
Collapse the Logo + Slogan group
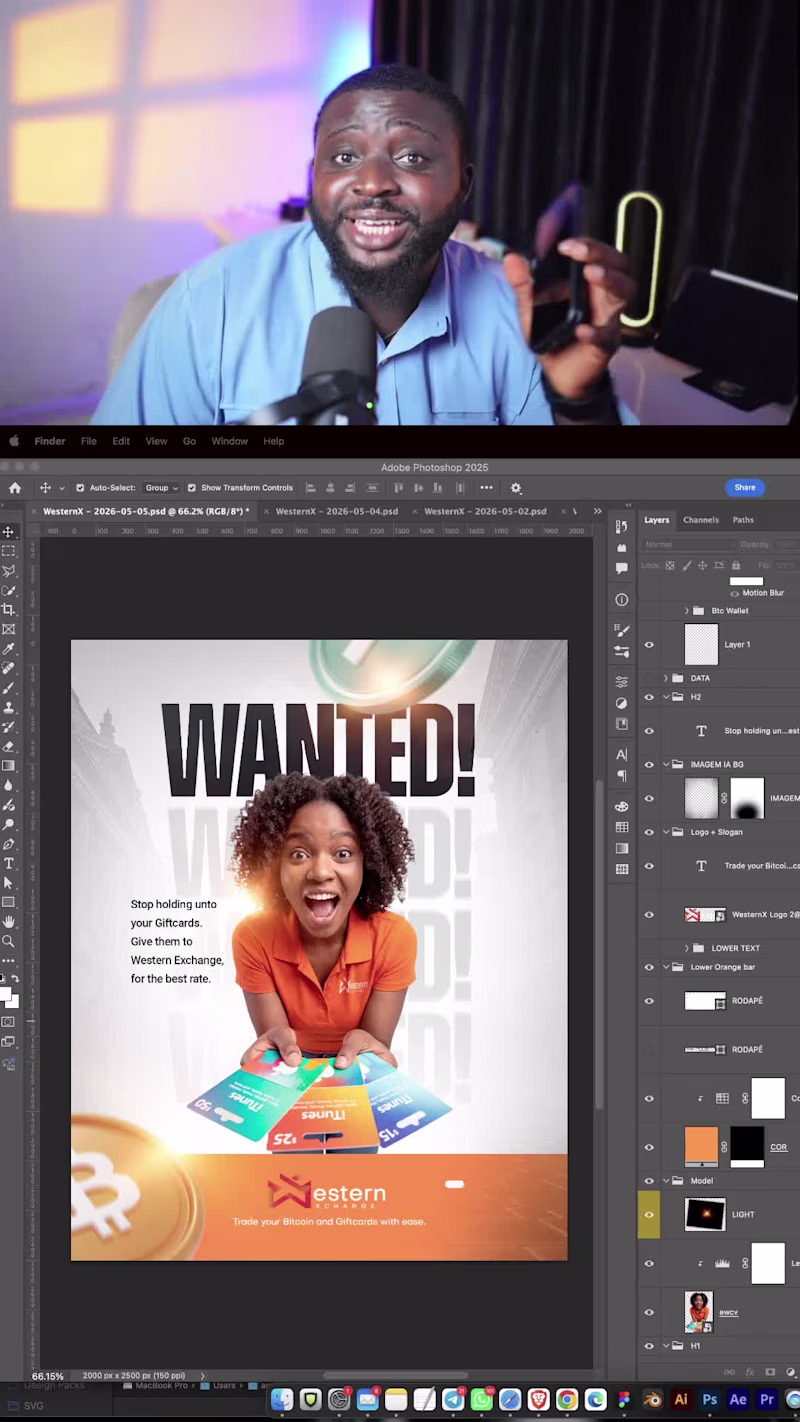tap(666, 832)
